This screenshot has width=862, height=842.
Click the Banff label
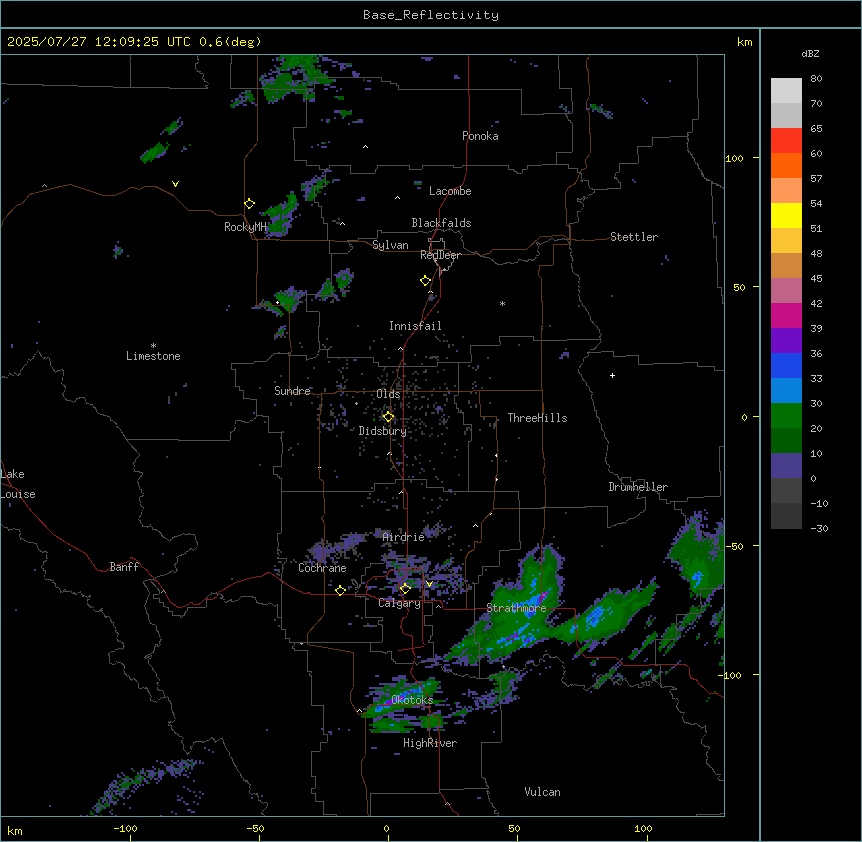(x=124, y=567)
